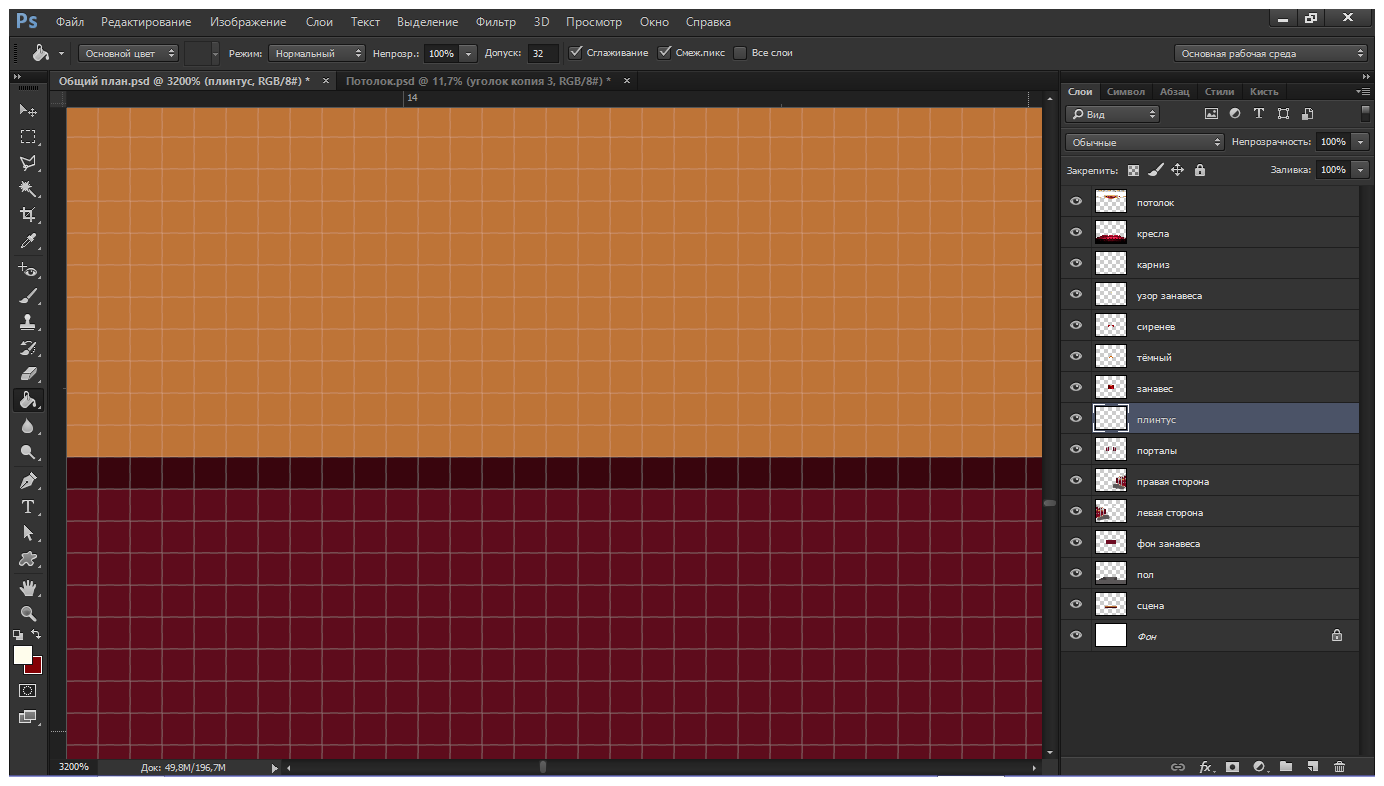Open the Layers panel flyout menu
Viewport: 1384px width, 786px height.
(1365, 91)
